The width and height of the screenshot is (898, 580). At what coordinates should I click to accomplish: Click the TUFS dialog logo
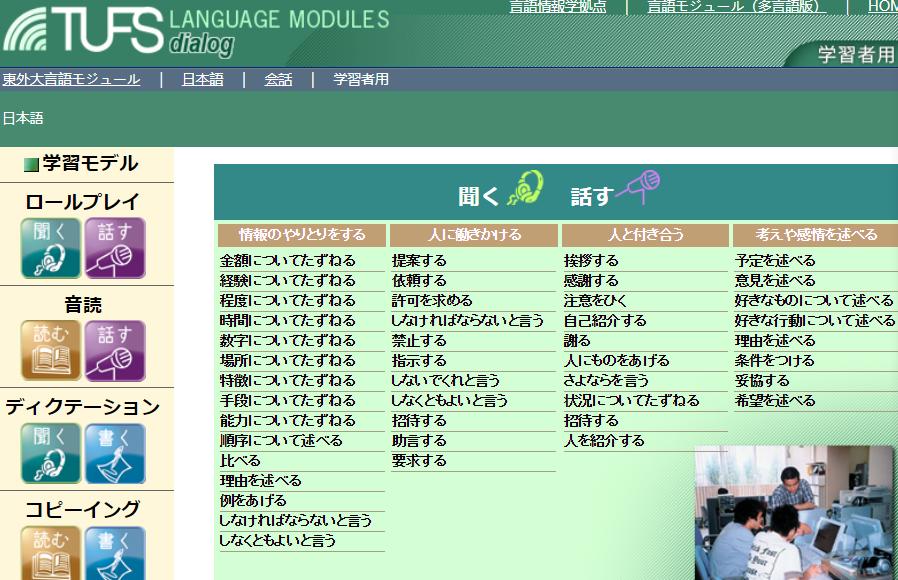[x=100, y=32]
